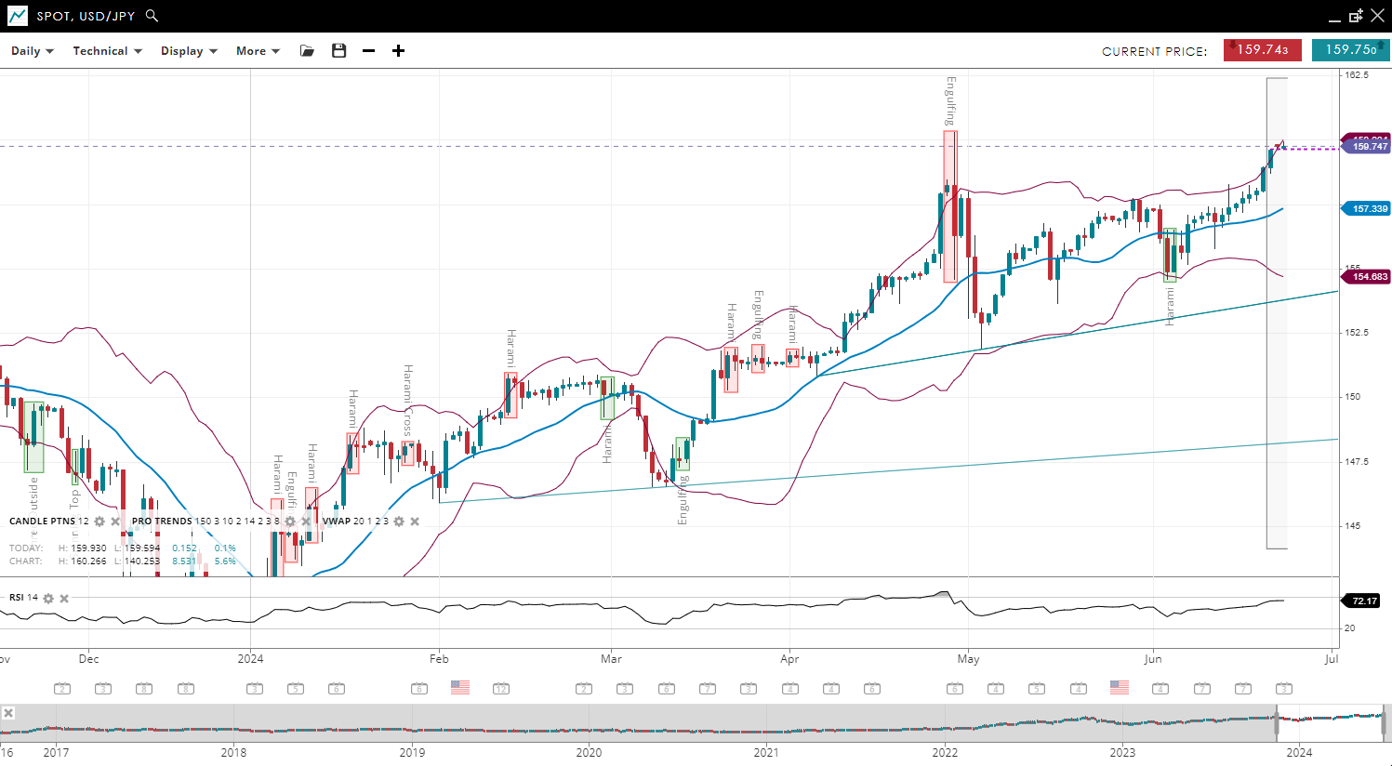Viewport: 1392px width, 766px height.
Task: Remove the RSI indicator panel
Action: click(x=64, y=599)
